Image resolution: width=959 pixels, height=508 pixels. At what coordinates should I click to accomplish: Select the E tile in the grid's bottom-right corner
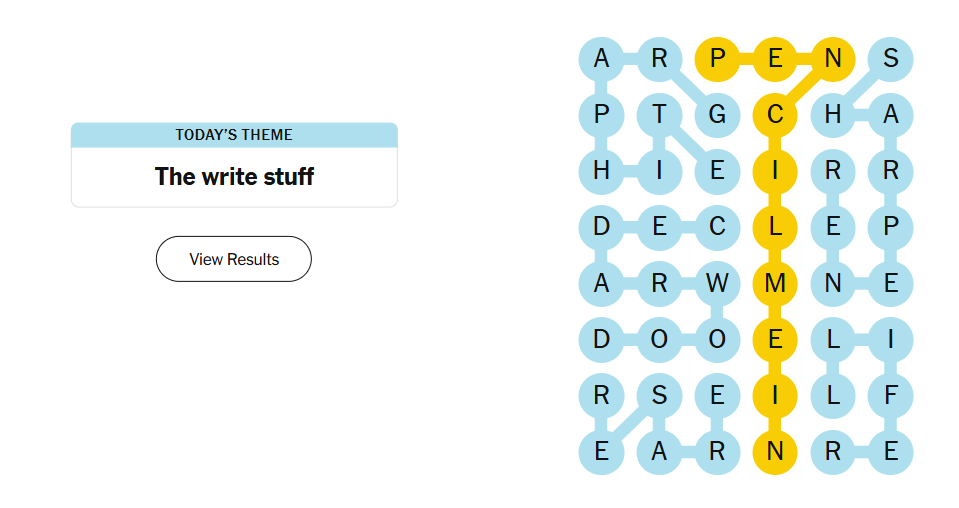890,452
